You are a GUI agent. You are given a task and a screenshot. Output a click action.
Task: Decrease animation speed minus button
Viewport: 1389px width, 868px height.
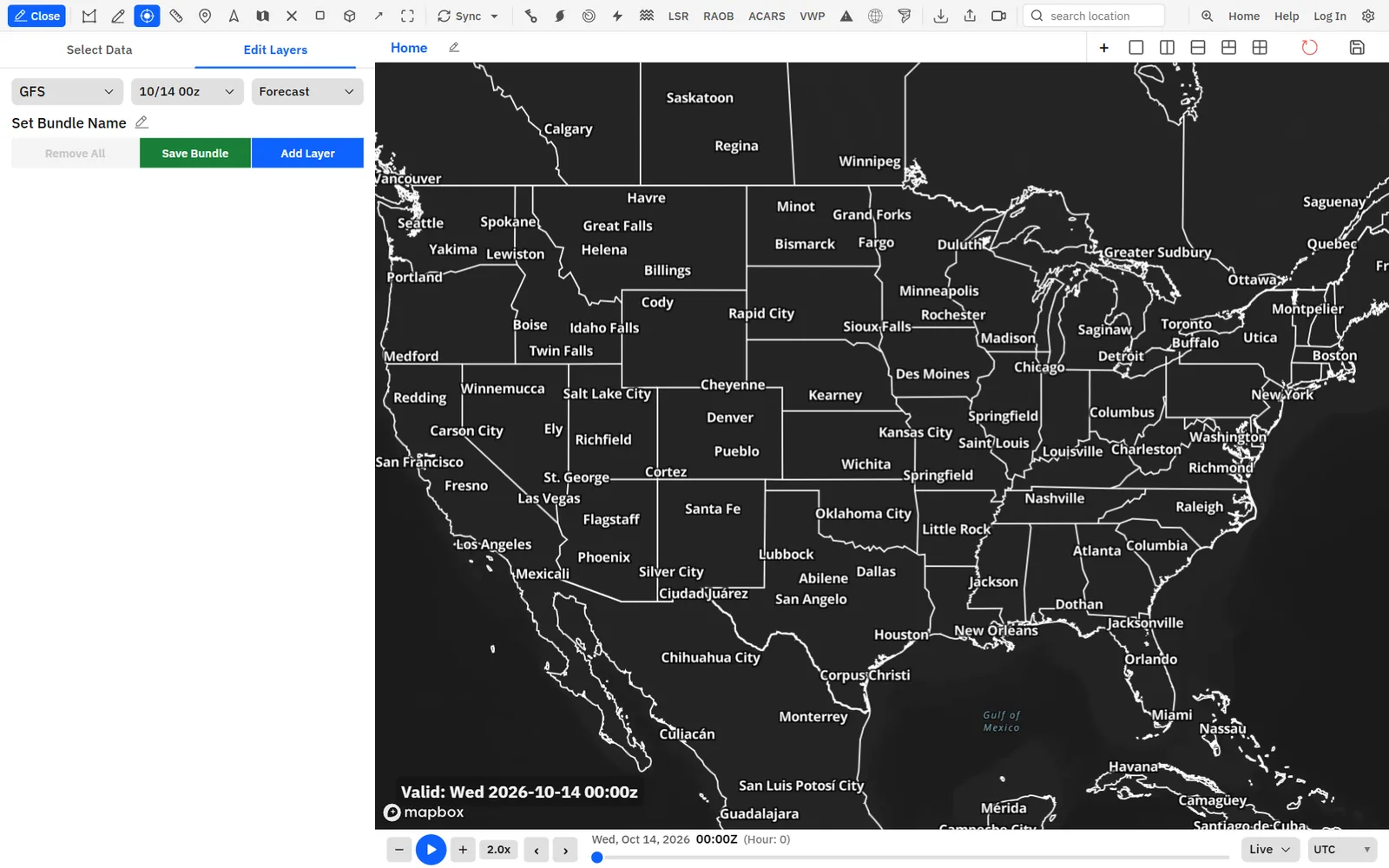point(398,850)
